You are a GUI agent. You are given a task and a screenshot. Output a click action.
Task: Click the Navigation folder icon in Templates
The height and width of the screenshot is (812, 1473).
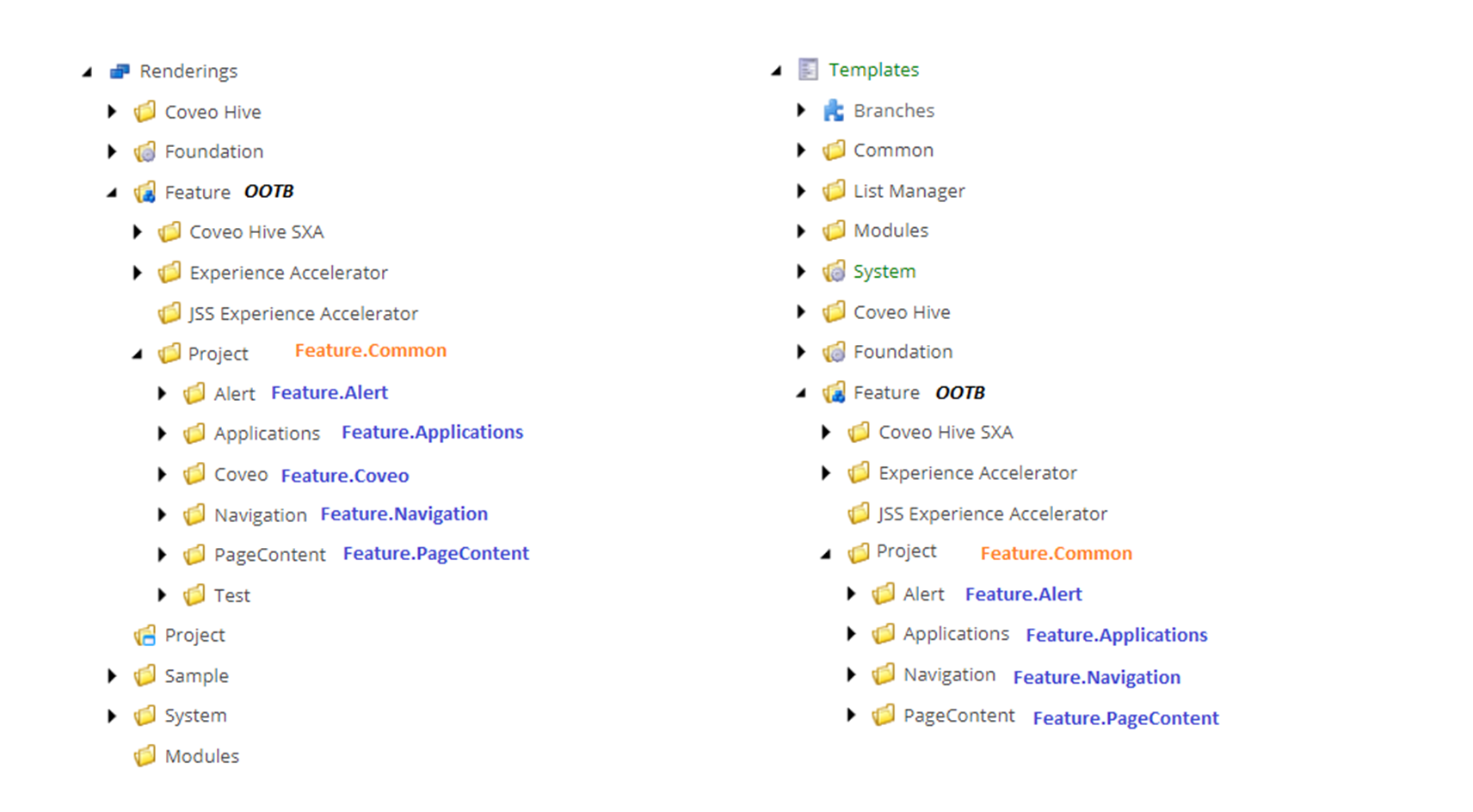tap(883, 674)
